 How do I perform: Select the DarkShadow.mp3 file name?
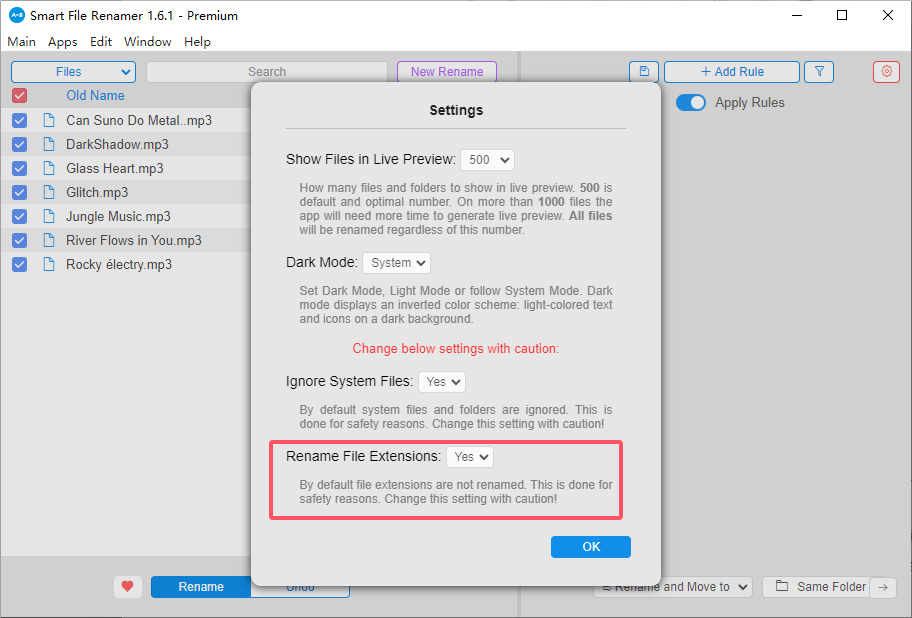(117, 144)
